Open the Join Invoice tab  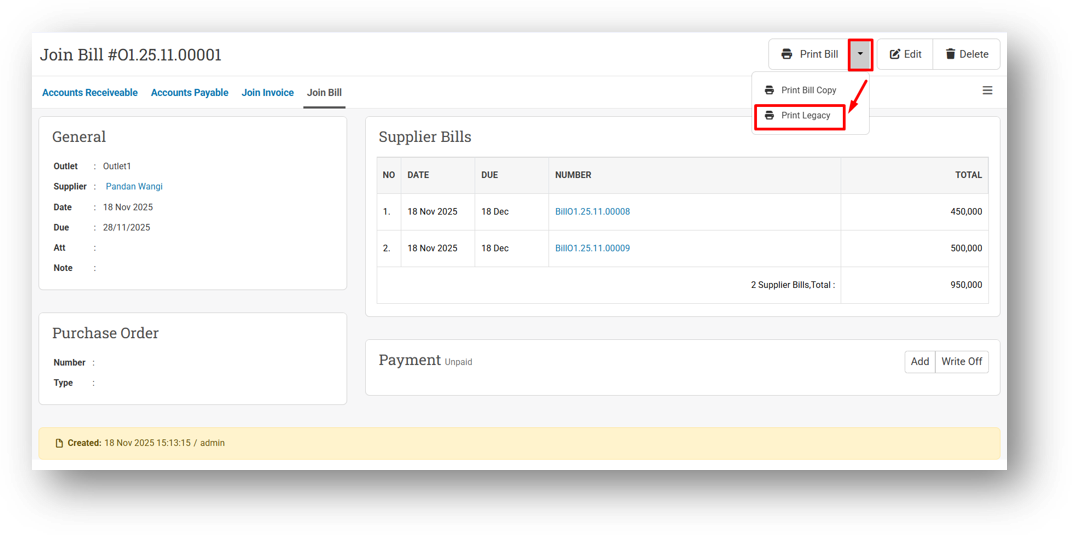point(267,93)
